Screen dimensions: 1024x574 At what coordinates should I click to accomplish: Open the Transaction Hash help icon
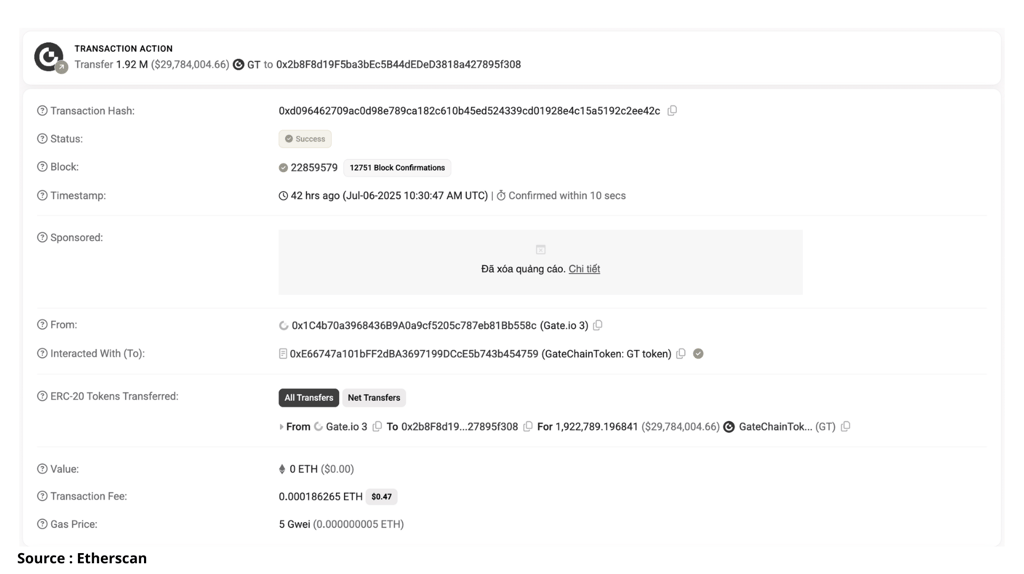pyautogui.click(x=42, y=111)
